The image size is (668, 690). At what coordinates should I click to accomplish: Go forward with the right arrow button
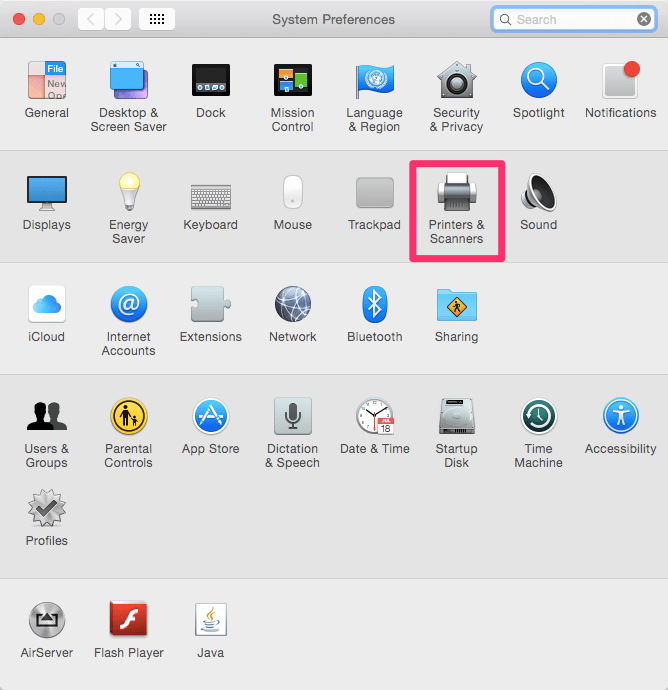[x=118, y=19]
